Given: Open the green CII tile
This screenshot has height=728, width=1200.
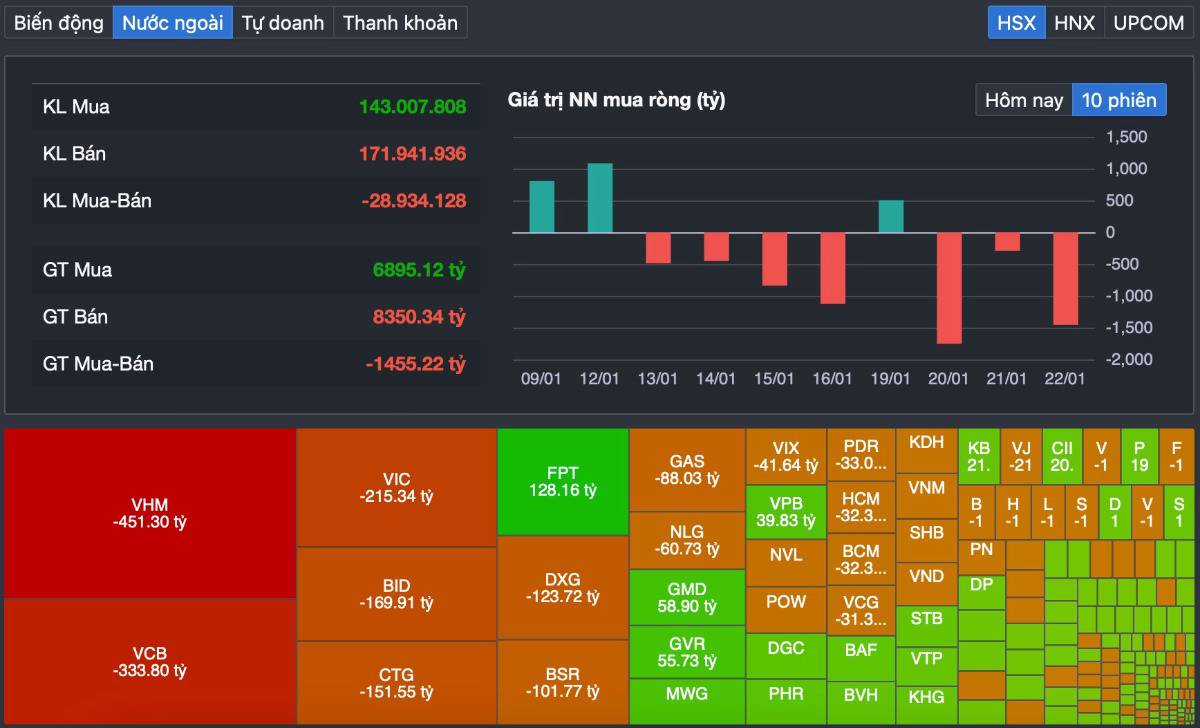Looking at the screenshot, I should (1062, 457).
